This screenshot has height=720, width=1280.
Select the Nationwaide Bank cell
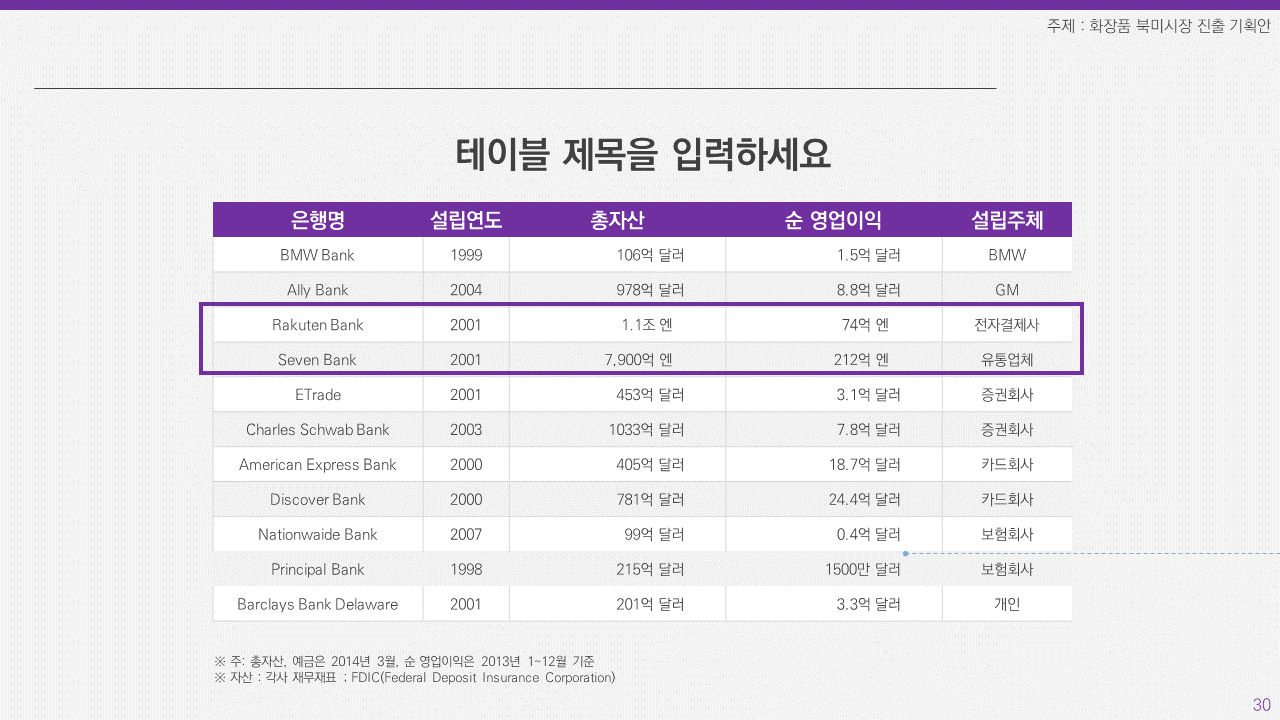pyautogui.click(x=318, y=535)
